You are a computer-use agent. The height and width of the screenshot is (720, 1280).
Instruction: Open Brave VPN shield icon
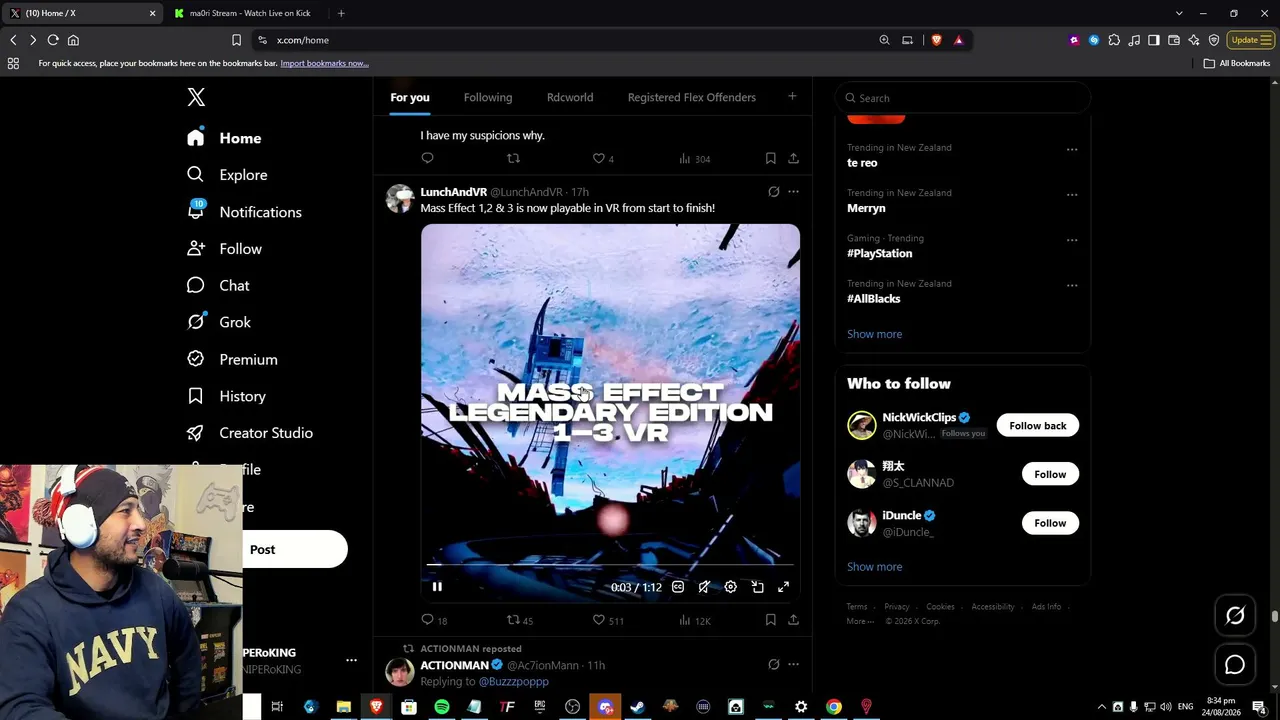tap(1214, 40)
